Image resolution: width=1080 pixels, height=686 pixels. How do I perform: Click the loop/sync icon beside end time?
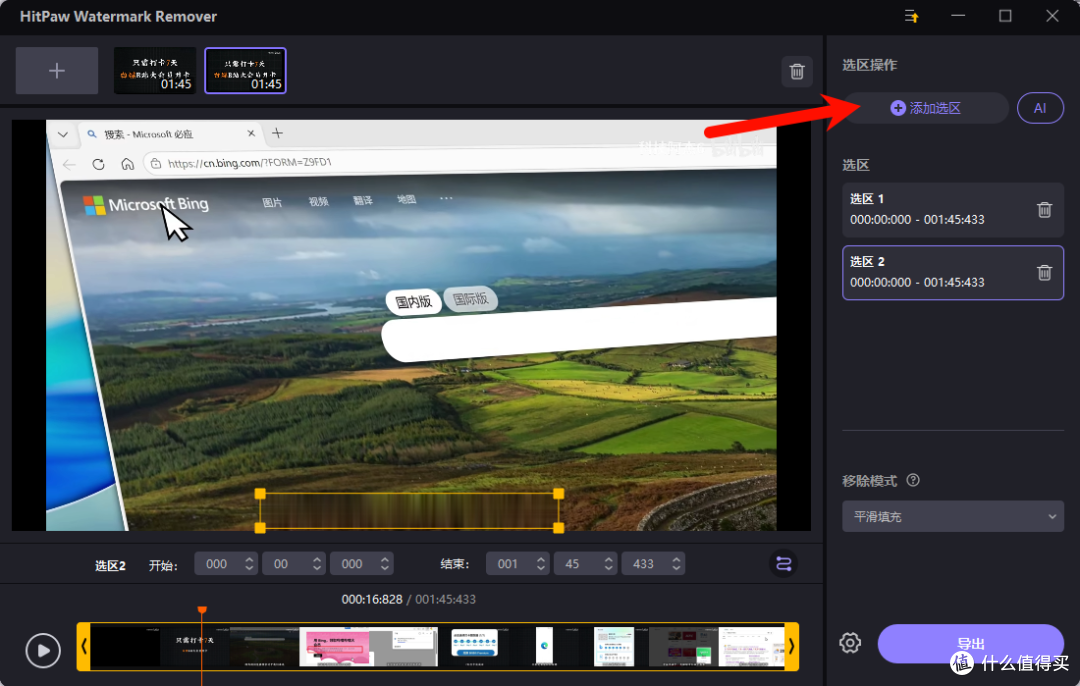(783, 564)
